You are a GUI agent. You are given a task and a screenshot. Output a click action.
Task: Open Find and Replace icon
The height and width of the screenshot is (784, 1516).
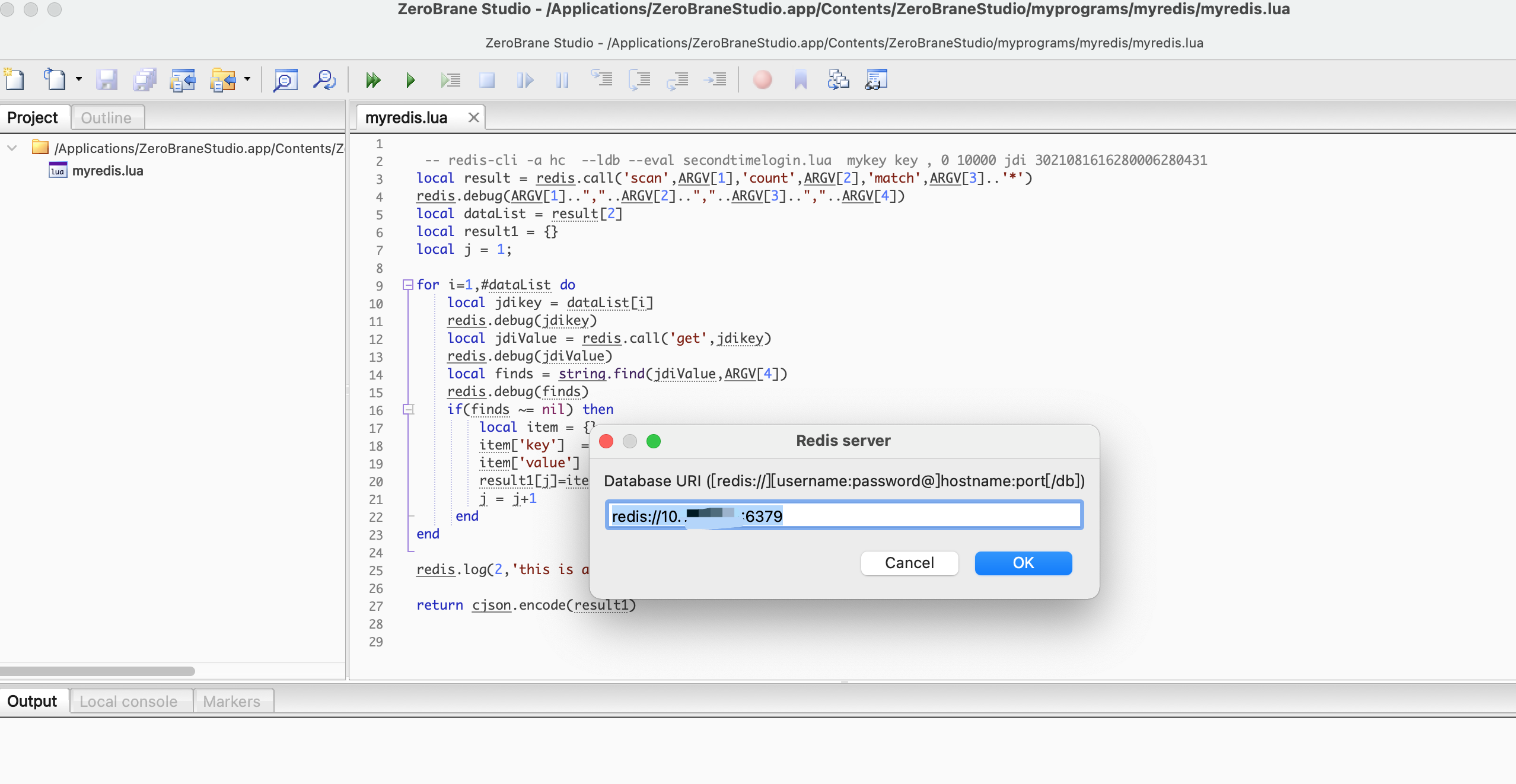[324, 79]
